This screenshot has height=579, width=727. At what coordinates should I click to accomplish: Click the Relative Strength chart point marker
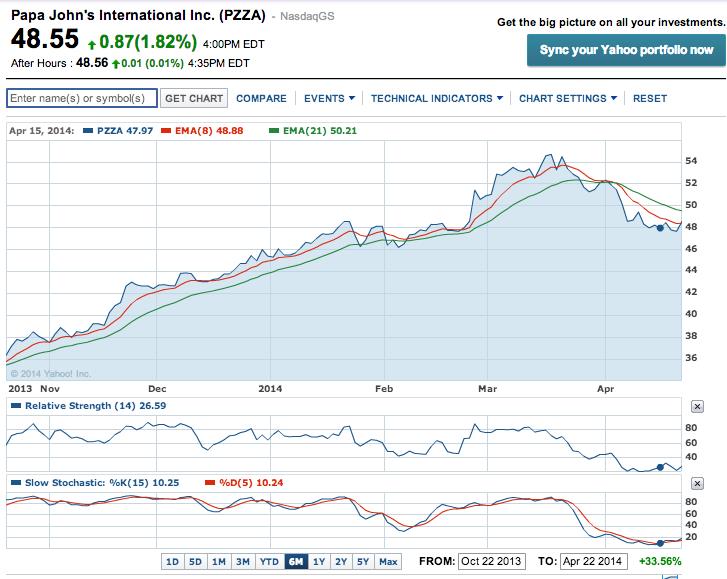(660, 467)
